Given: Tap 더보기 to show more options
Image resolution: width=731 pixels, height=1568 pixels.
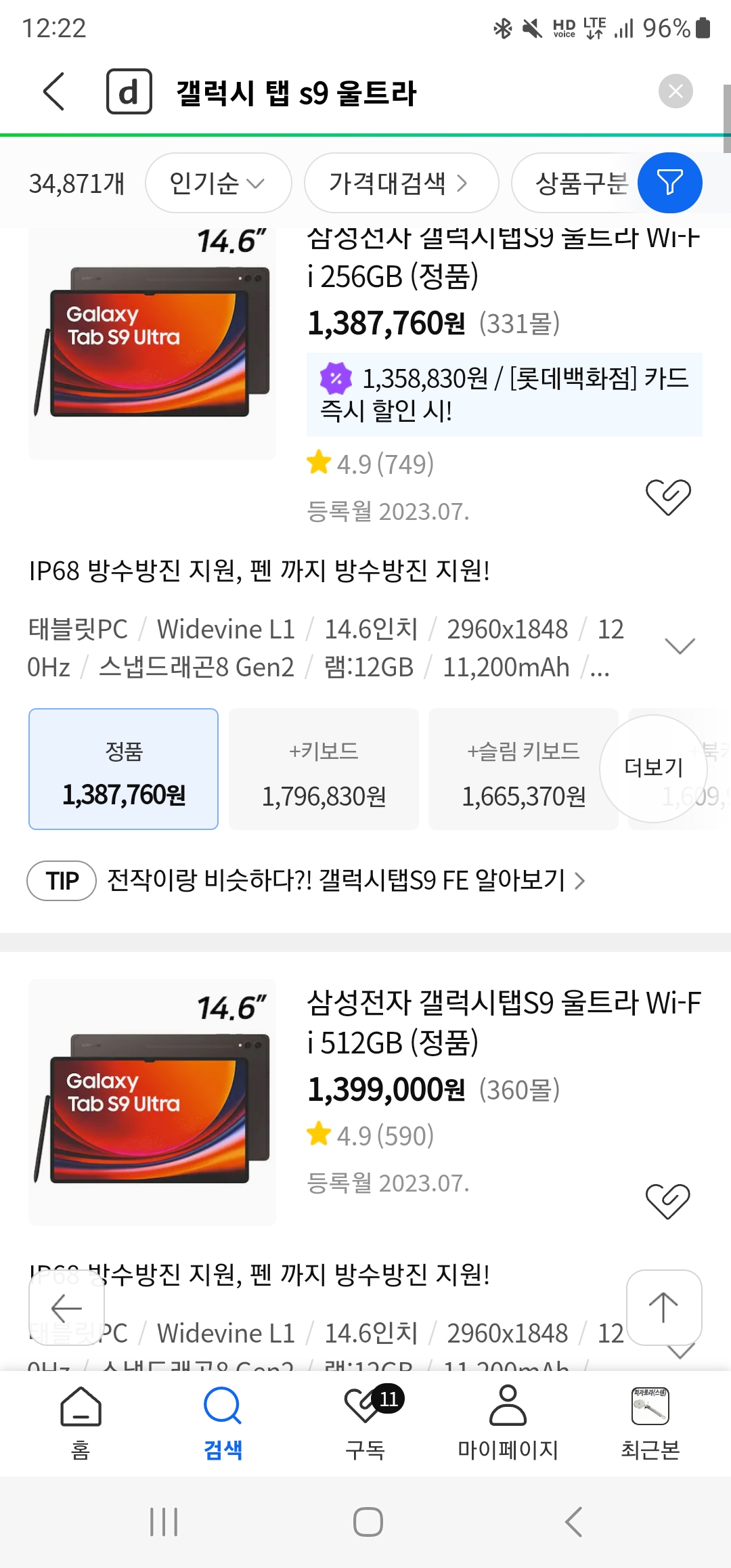Looking at the screenshot, I should point(653,768).
